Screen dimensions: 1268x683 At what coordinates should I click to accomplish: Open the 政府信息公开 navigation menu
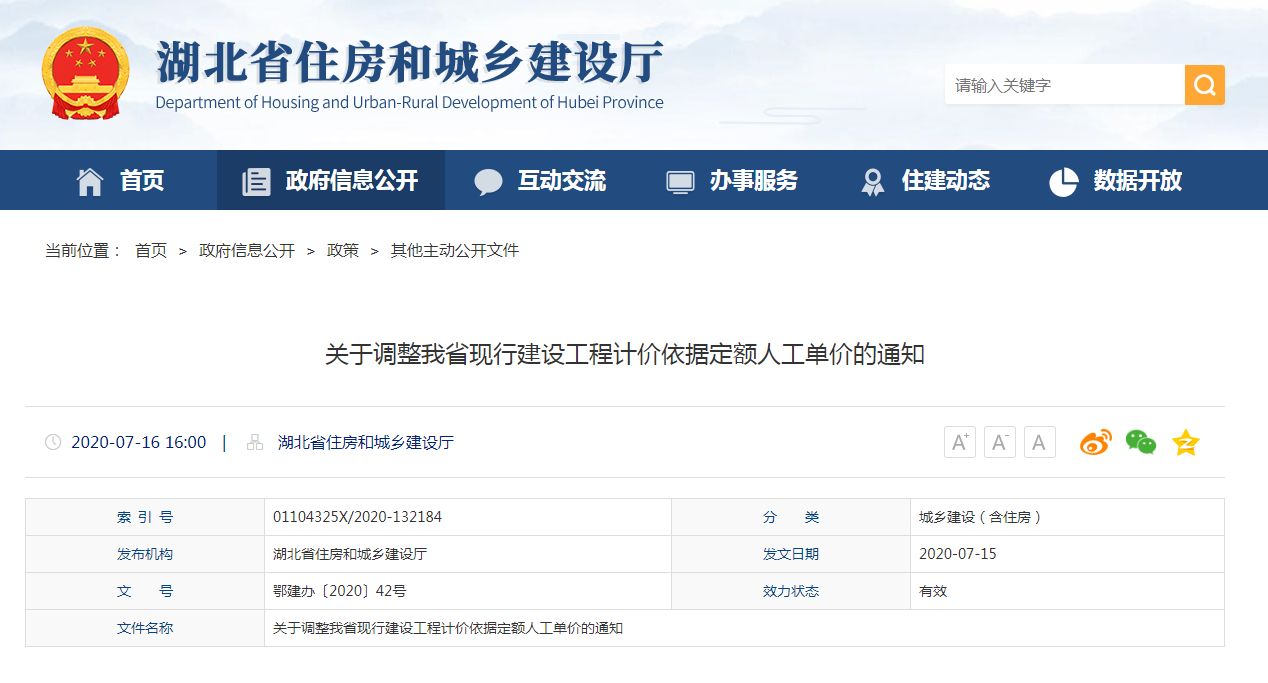330,180
